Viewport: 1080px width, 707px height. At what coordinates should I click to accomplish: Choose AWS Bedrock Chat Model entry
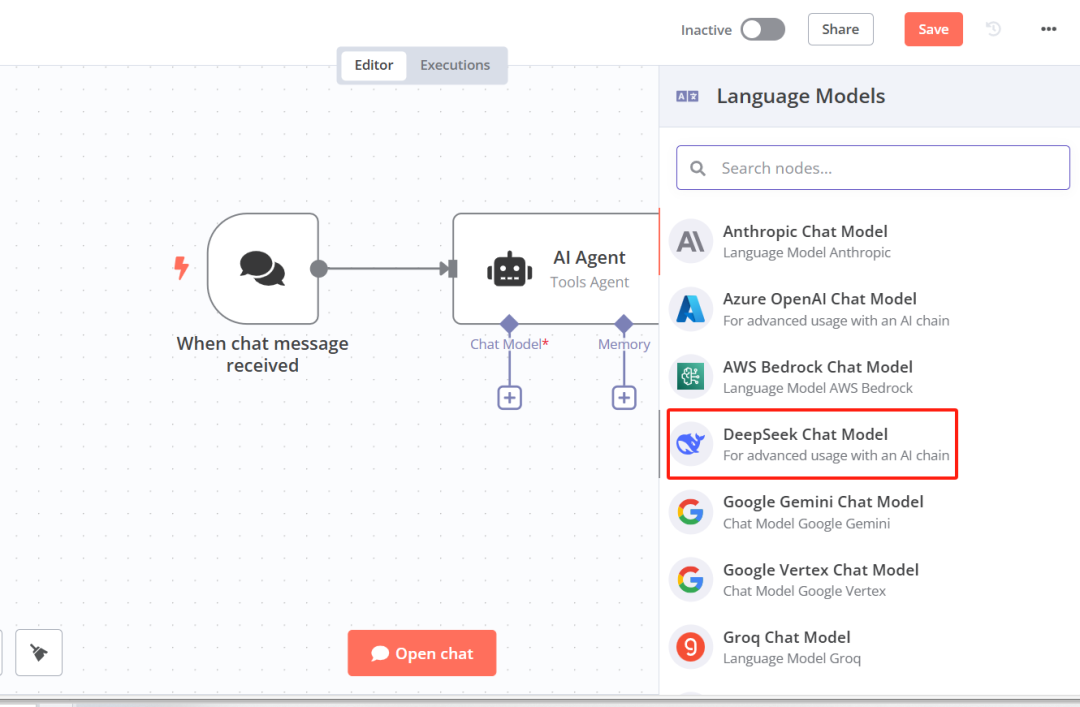pos(869,376)
